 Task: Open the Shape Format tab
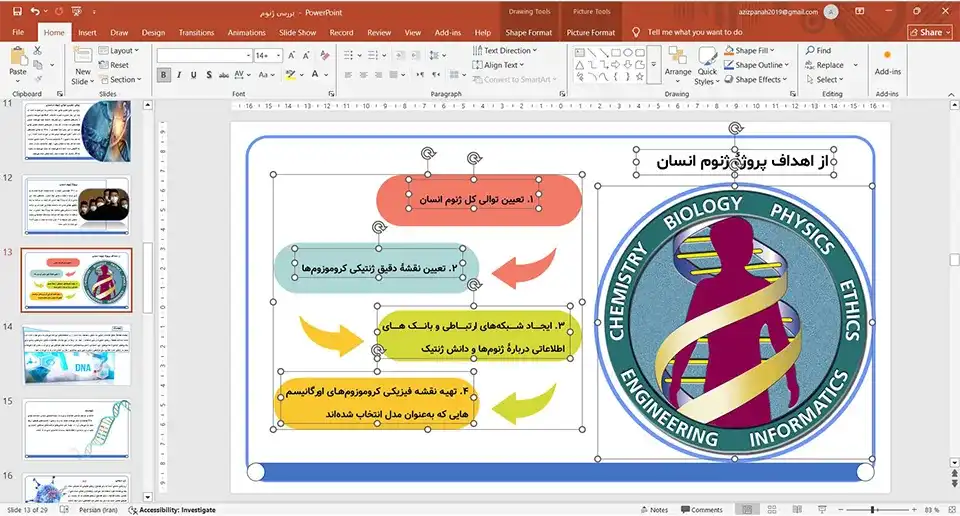pos(528,32)
